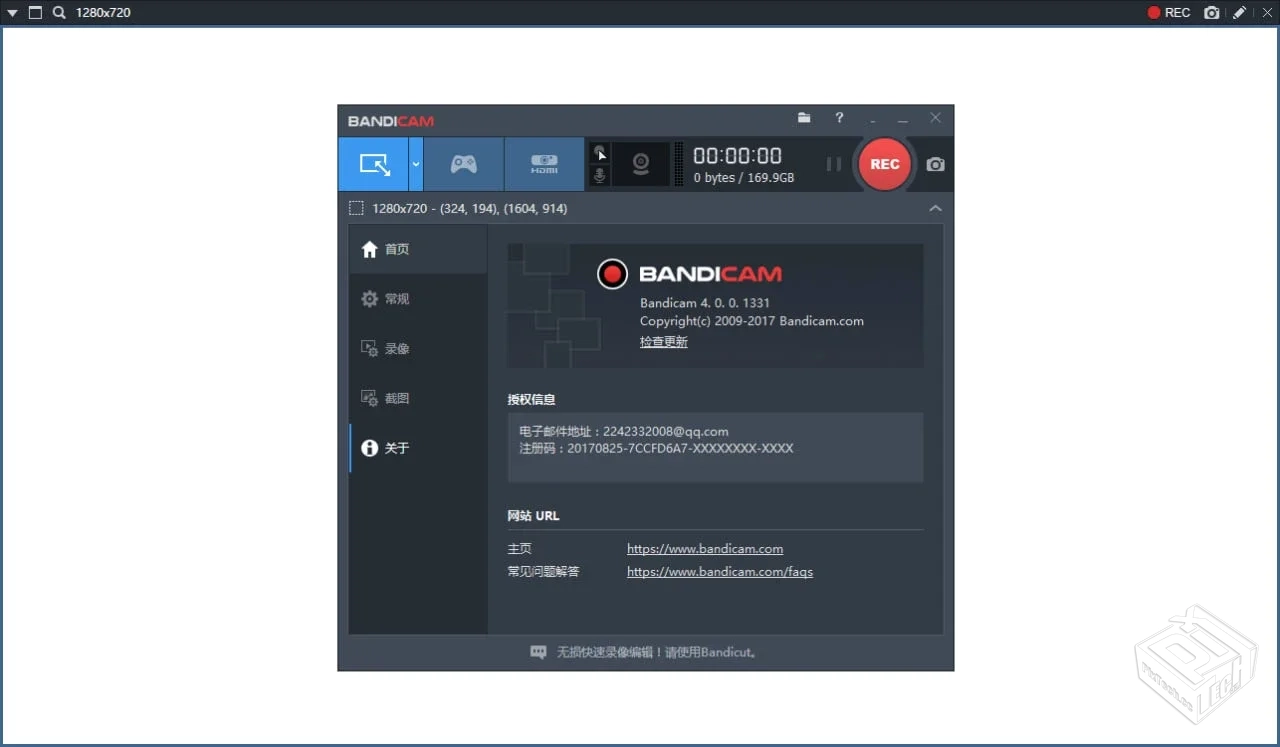Open the screen capture app's dropdown arrow
The image size is (1280, 747).
12,12
